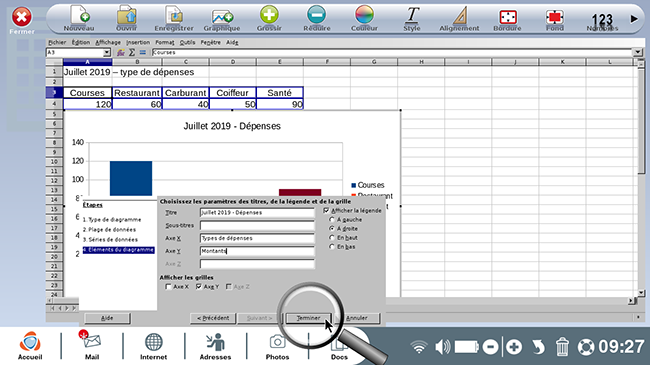Open the Nombres 123 format tool
Image resolution: width=650 pixels, height=365 pixels.
coord(602,19)
